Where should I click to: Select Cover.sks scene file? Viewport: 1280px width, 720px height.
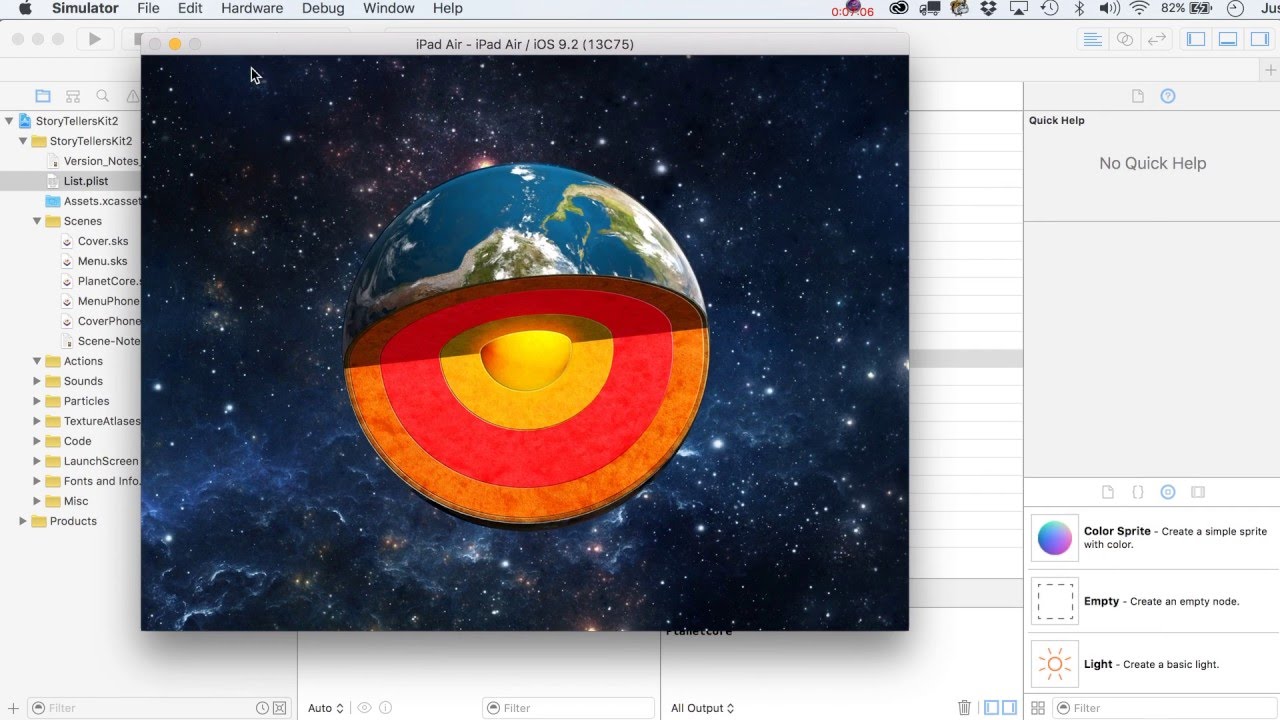click(x=103, y=241)
